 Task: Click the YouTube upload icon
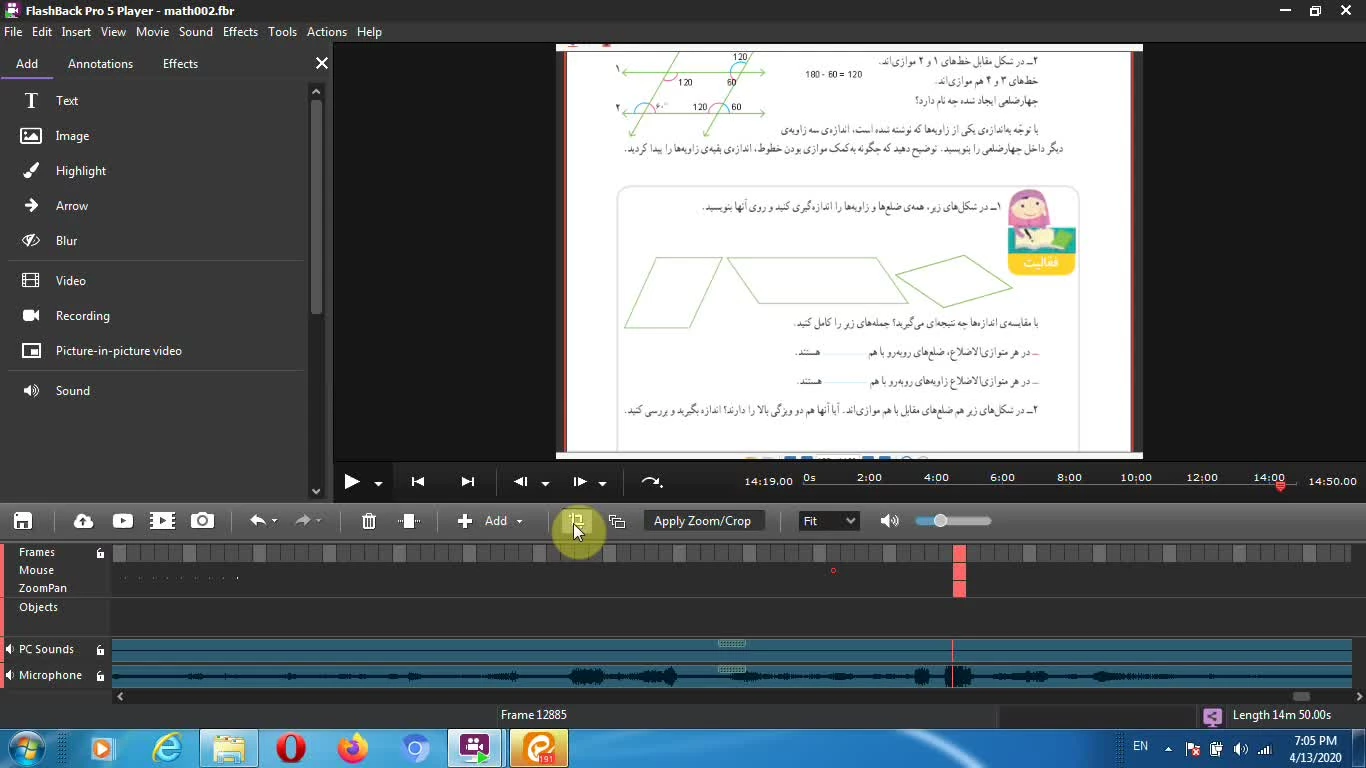click(x=123, y=521)
